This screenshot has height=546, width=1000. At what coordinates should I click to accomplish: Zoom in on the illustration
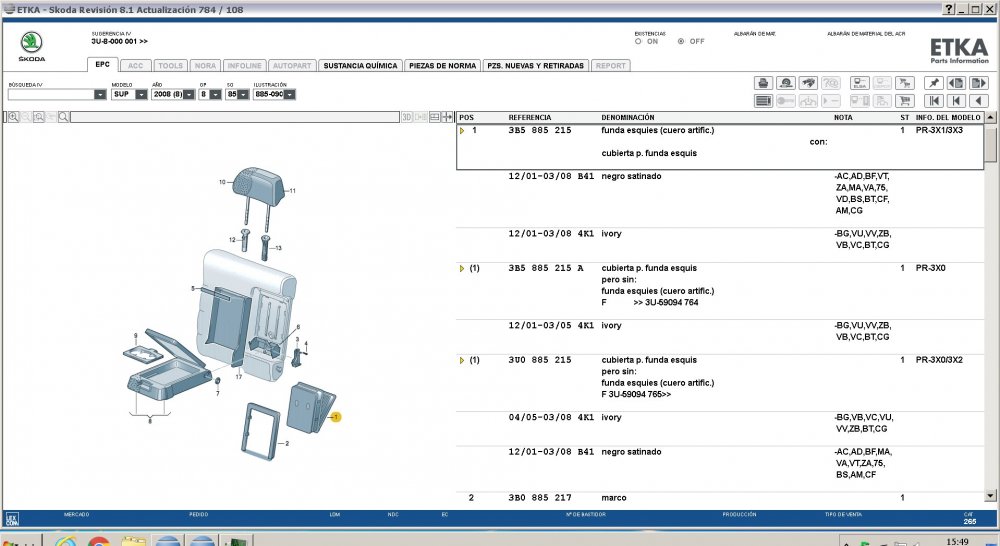[13, 117]
